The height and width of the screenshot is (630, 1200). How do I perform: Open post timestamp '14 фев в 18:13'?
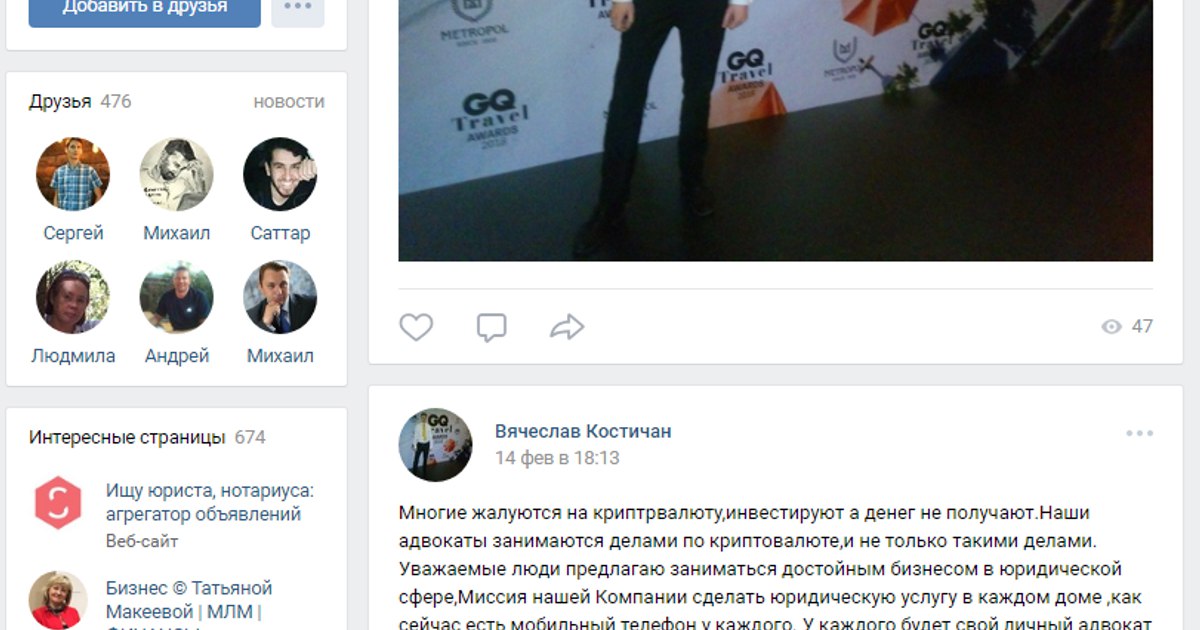point(557,458)
